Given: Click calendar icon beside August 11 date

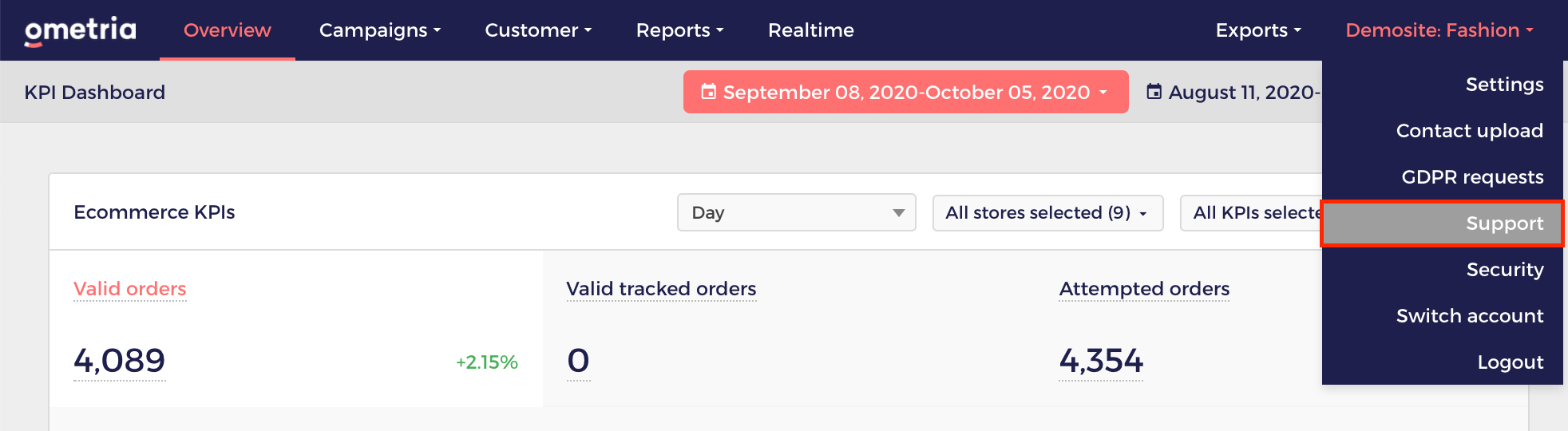Looking at the screenshot, I should pos(1154,92).
